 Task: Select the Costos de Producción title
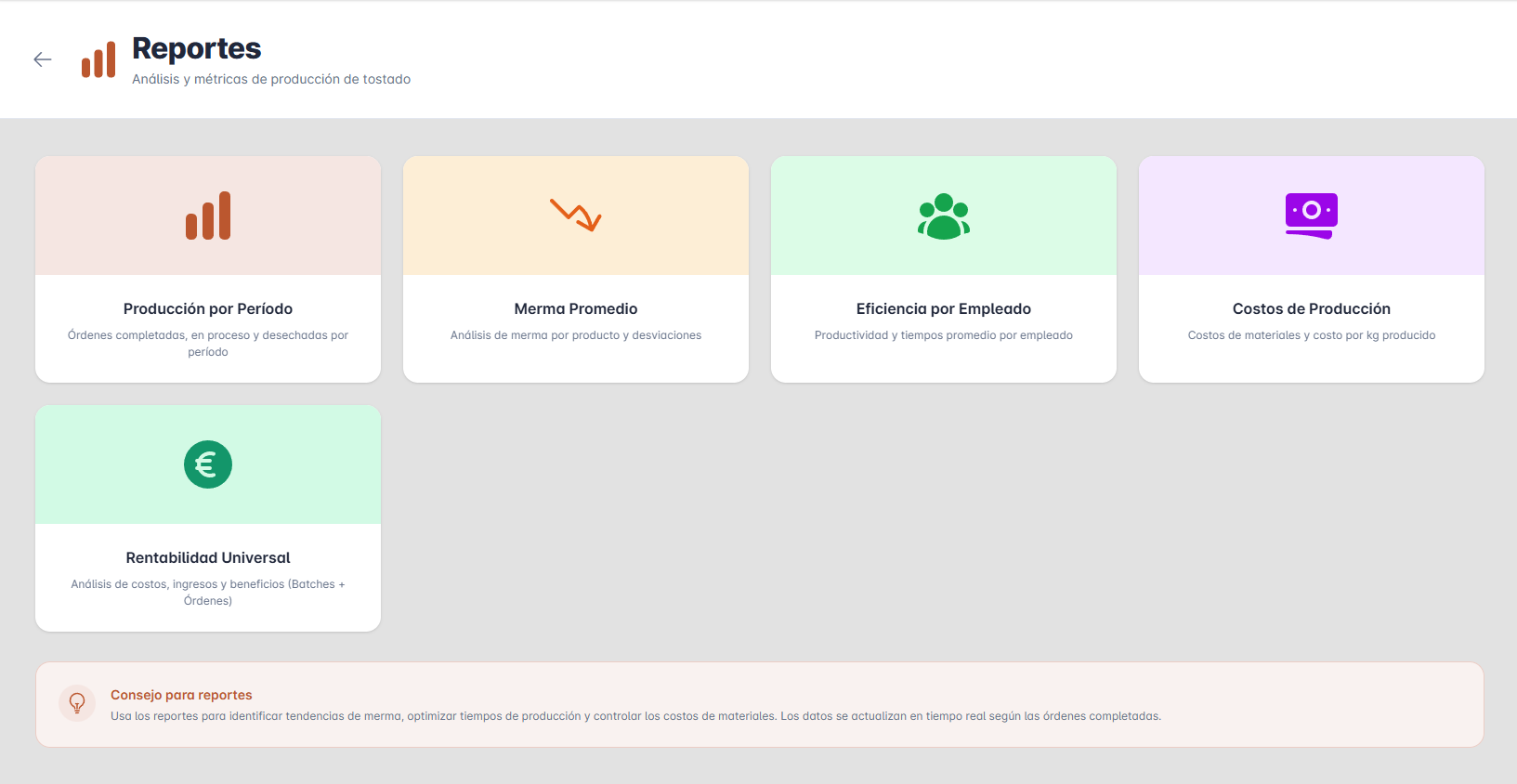[1311, 308]
